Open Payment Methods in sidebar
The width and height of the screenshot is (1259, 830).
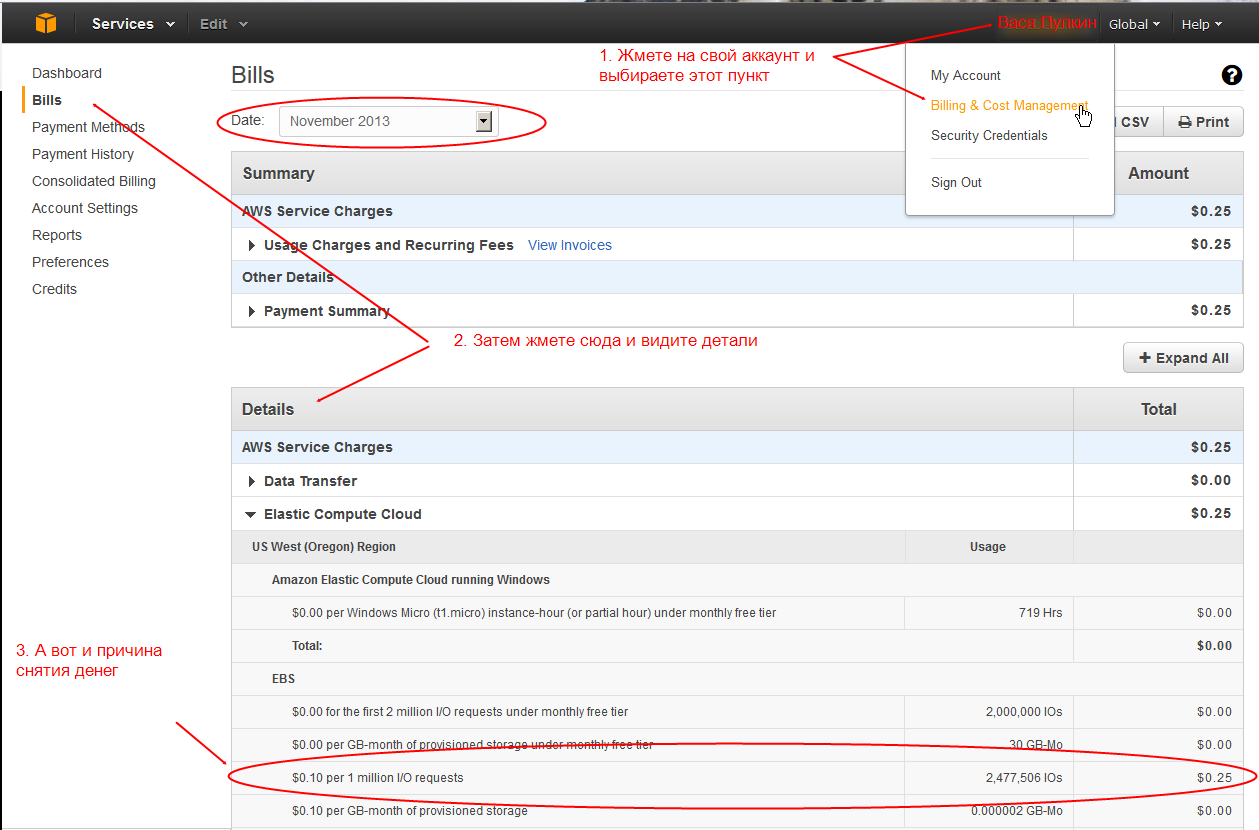pos(88,127)
